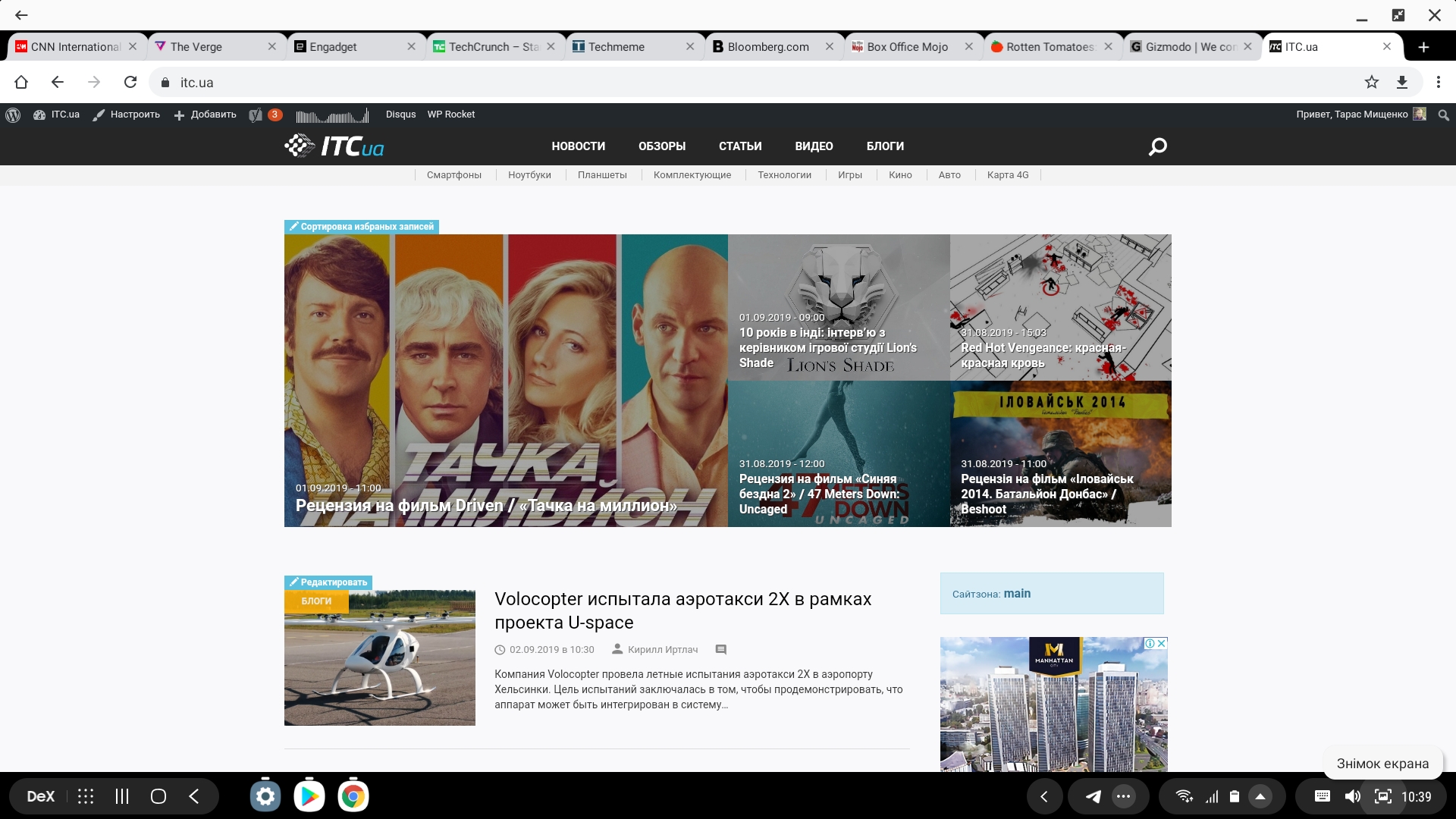The width and height of the screenshot is (1456, 819).
Task: Click the Настроить customize brush item
Action: (x=126, y=115)
